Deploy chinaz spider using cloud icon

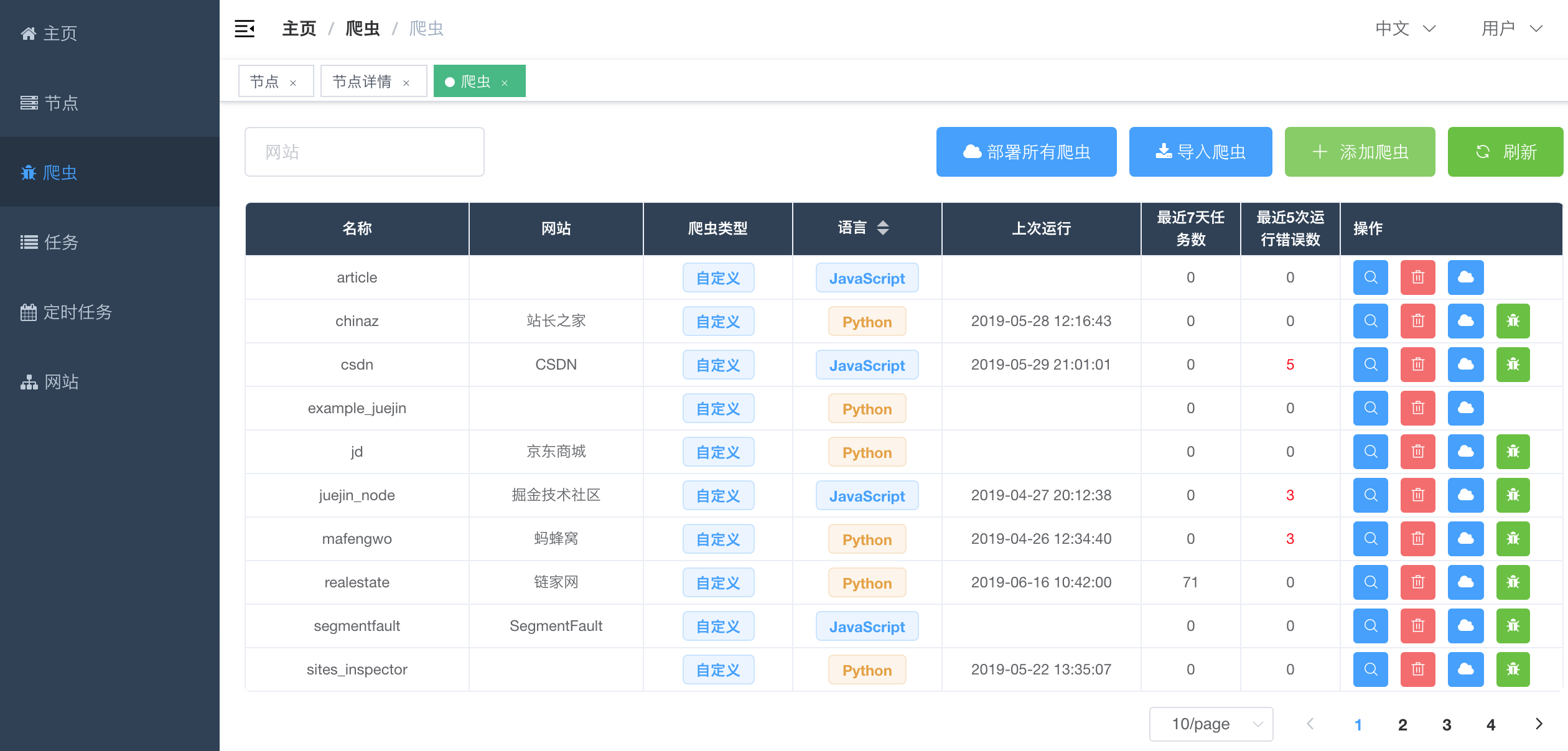click(x=1465, y=321)
